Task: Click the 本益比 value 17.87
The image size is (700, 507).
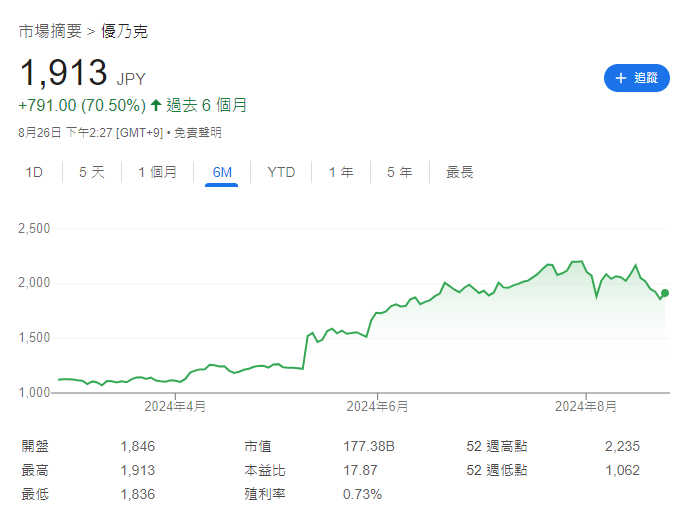Action: [360, 470]
